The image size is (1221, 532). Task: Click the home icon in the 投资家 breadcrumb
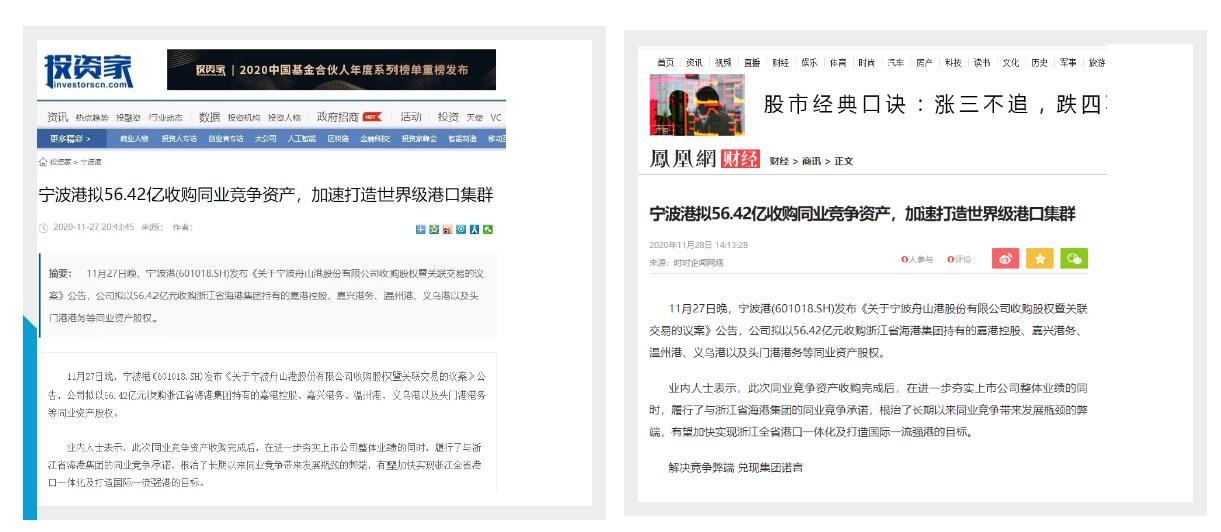click(x=42, y=160)
